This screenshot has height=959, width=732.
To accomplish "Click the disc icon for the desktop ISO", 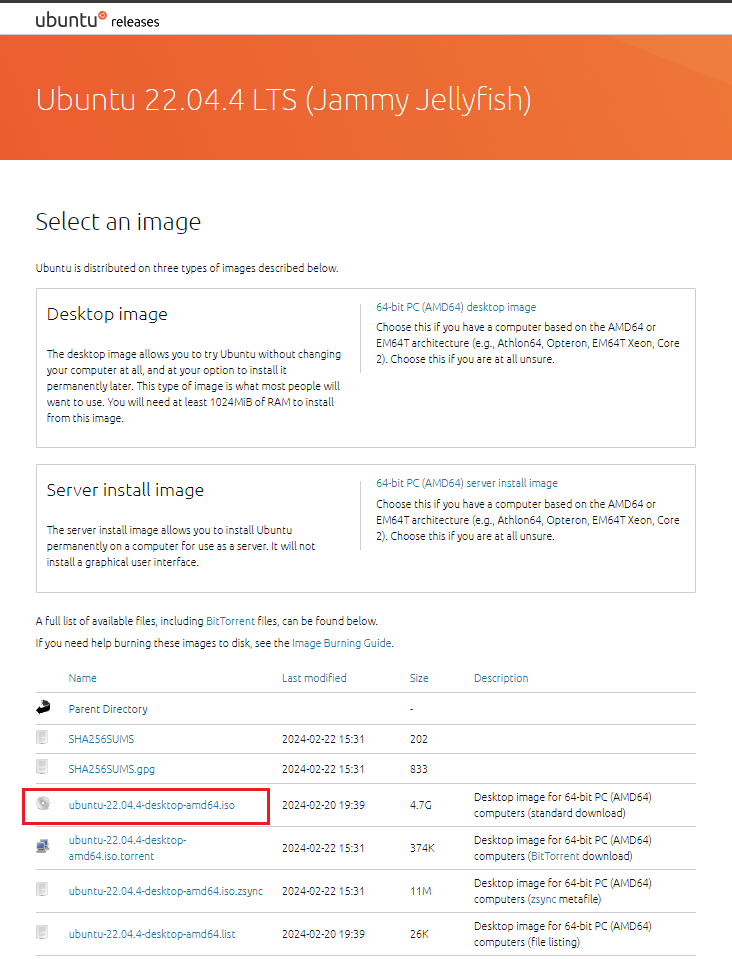I will (42, 804).
